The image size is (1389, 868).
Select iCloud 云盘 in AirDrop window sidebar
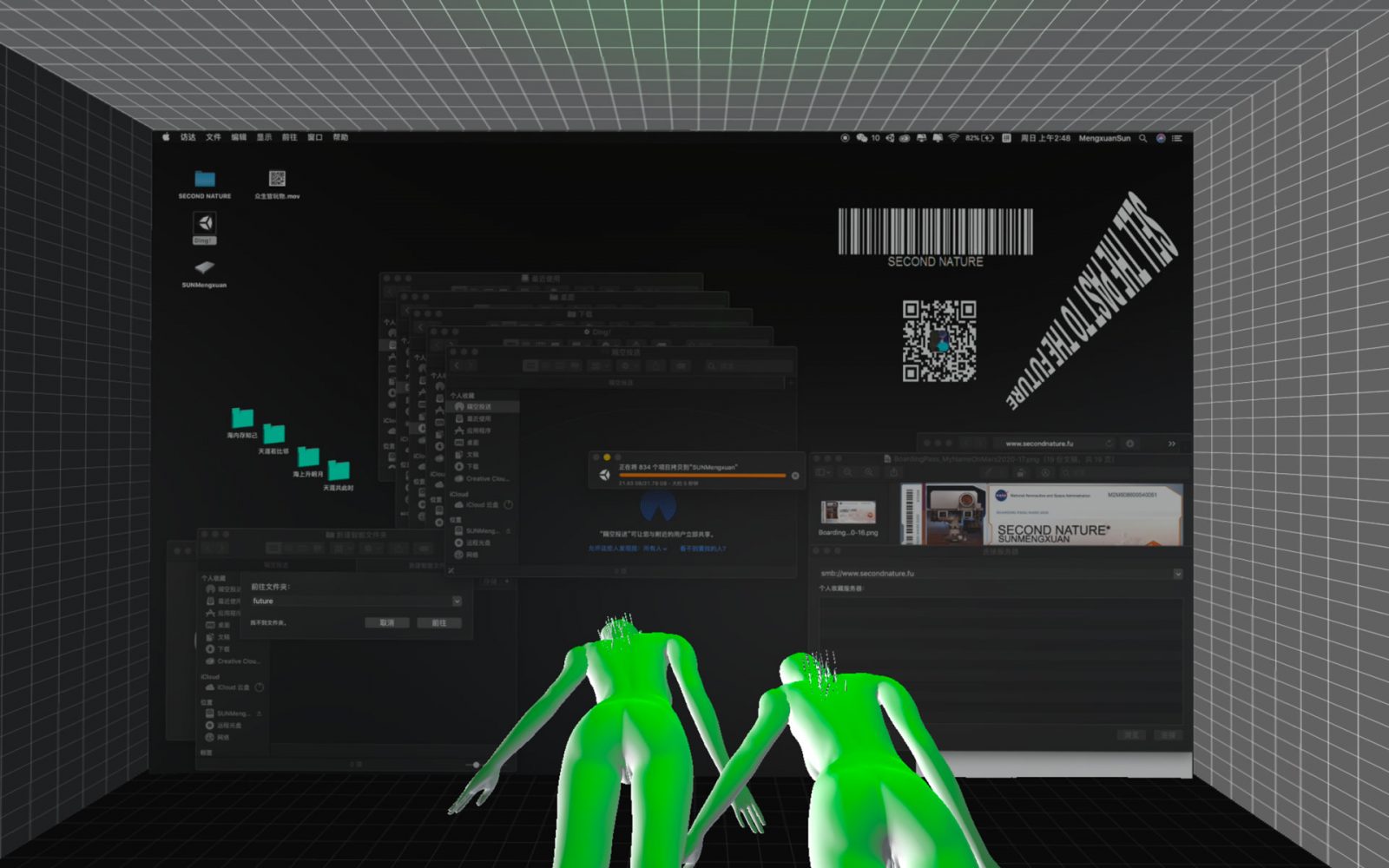pos(484,505)
